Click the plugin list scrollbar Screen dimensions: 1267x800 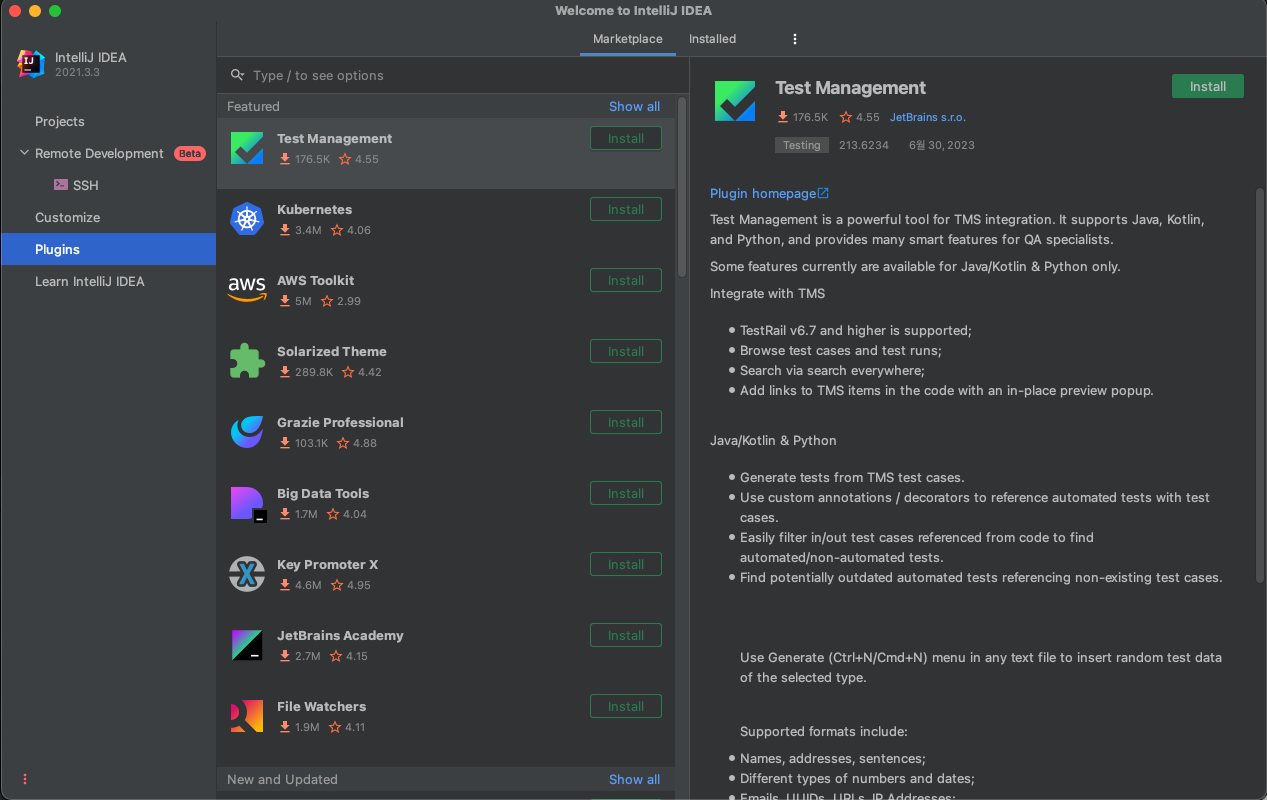(x=682, y=186)
